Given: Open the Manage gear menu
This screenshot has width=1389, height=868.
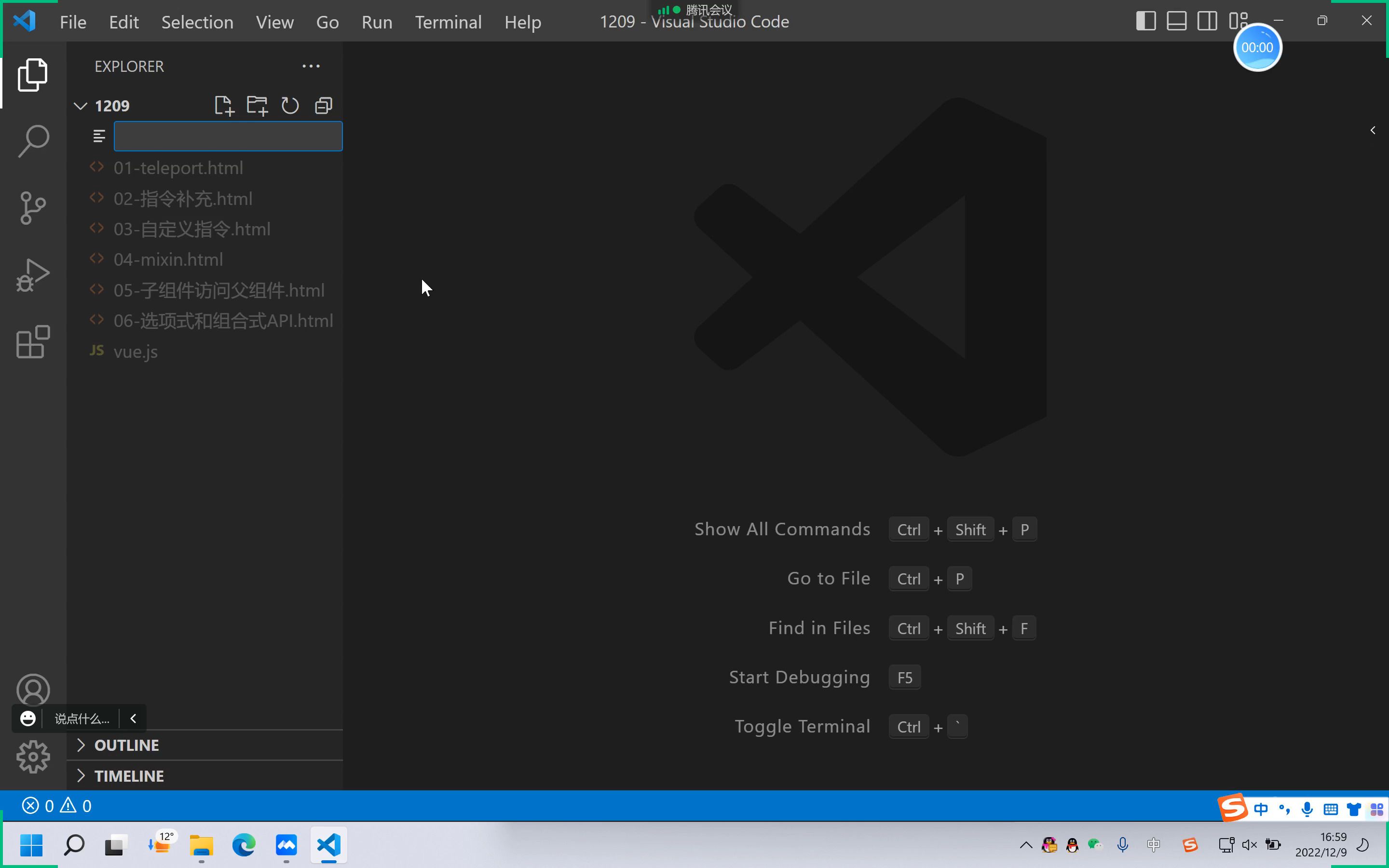Looking at the screenshot, I should 33,757.
